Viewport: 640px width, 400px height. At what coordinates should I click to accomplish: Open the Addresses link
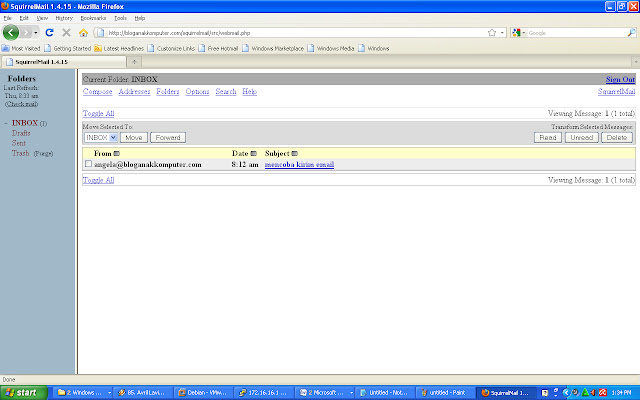pos(134,91)
